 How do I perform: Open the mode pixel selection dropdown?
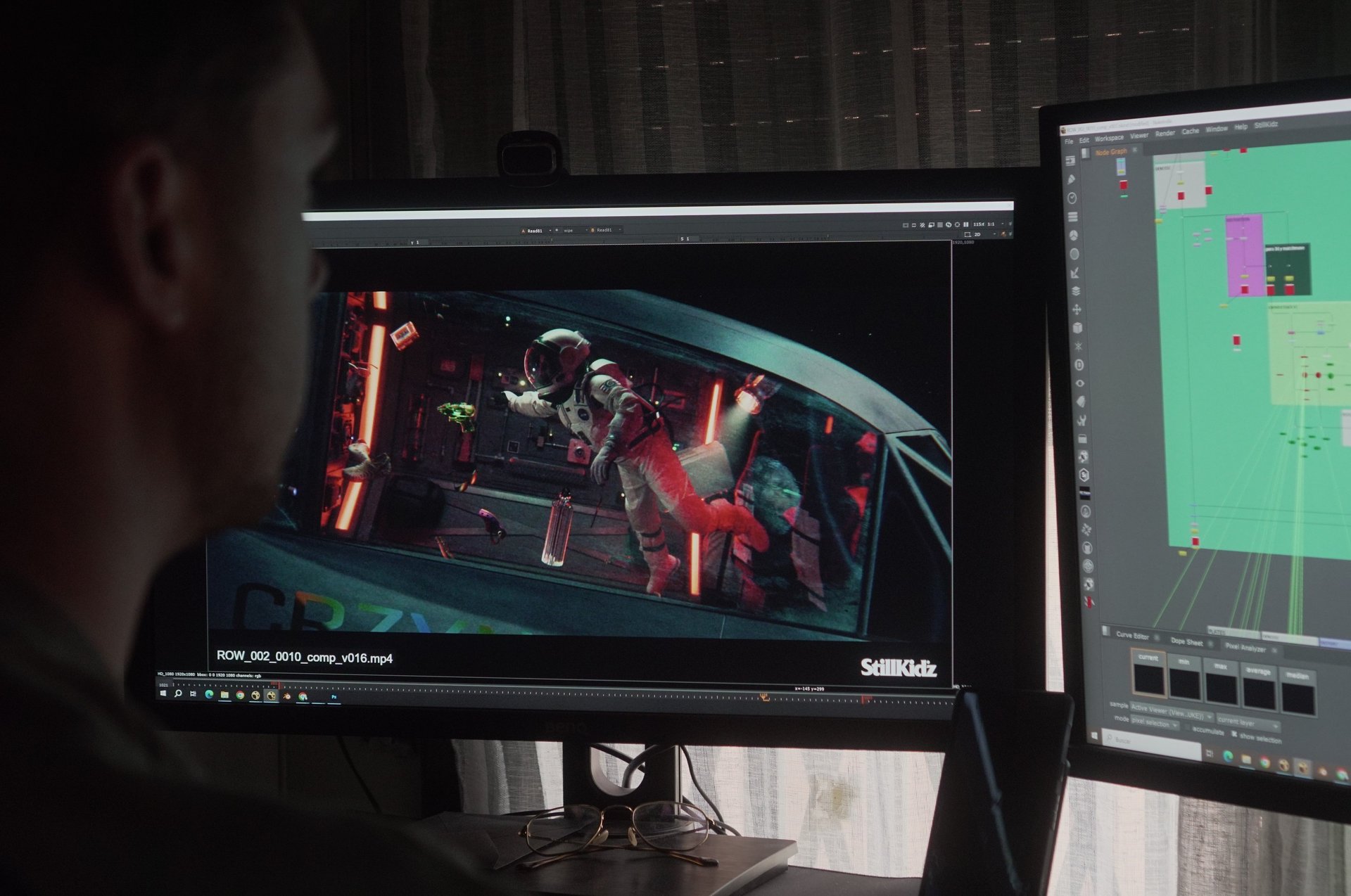(1155, 723)
